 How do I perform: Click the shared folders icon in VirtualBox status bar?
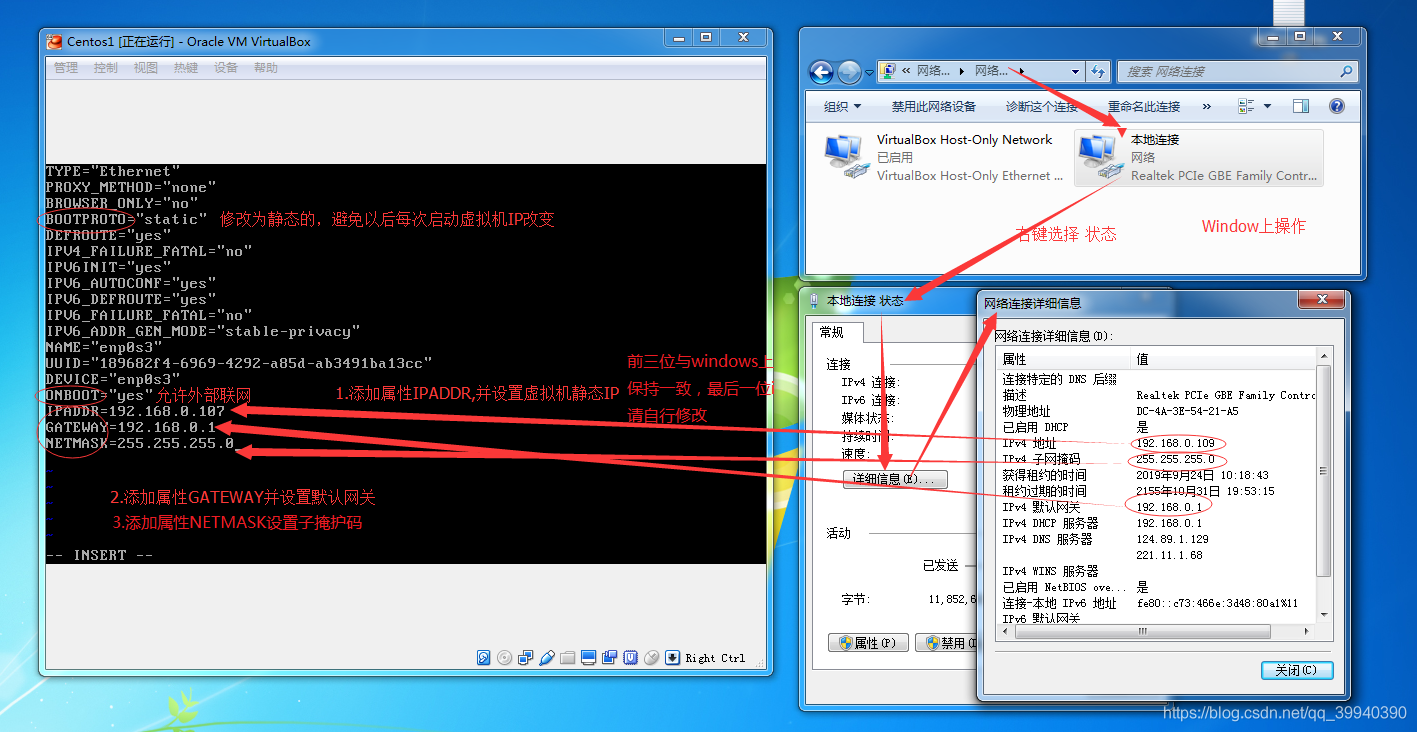pos(567,657)
